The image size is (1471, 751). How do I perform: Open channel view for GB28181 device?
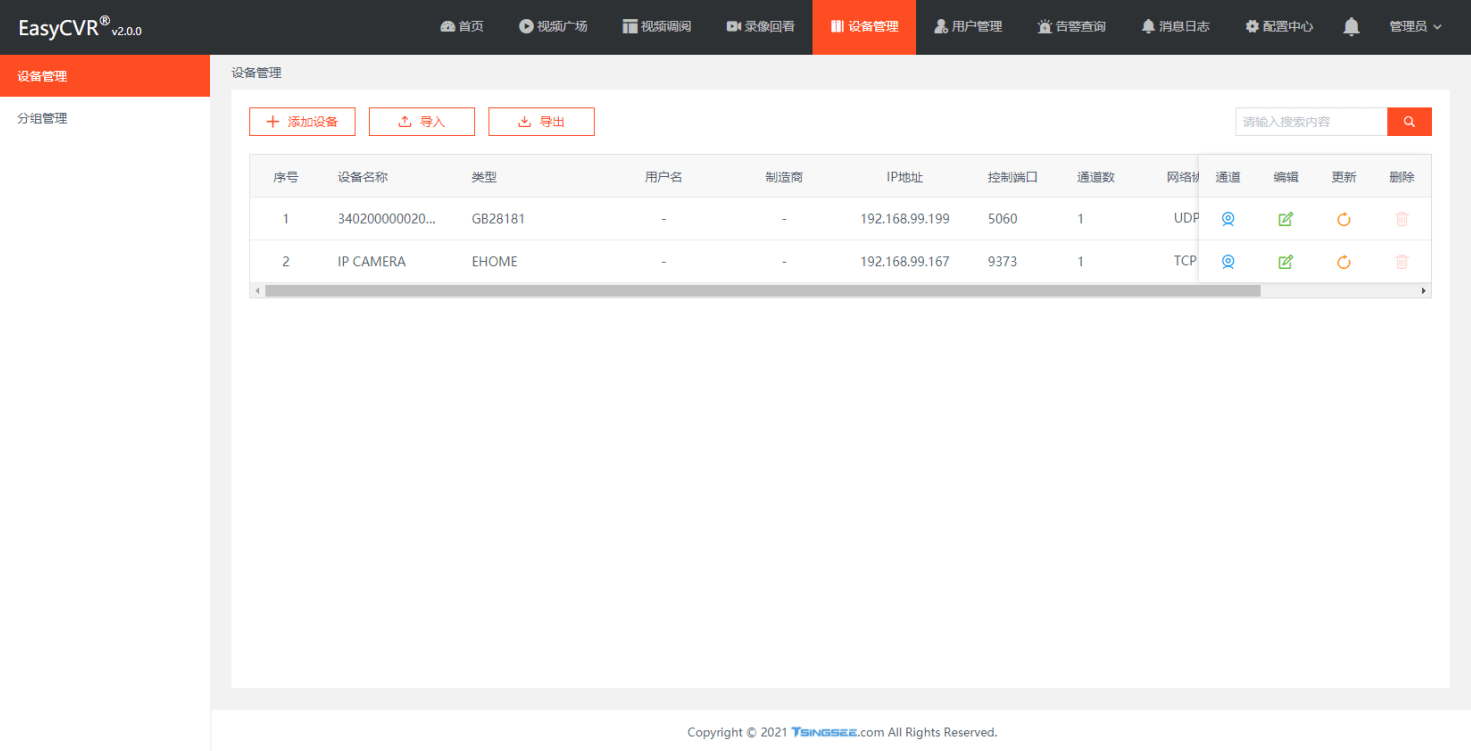(1228, 219)
